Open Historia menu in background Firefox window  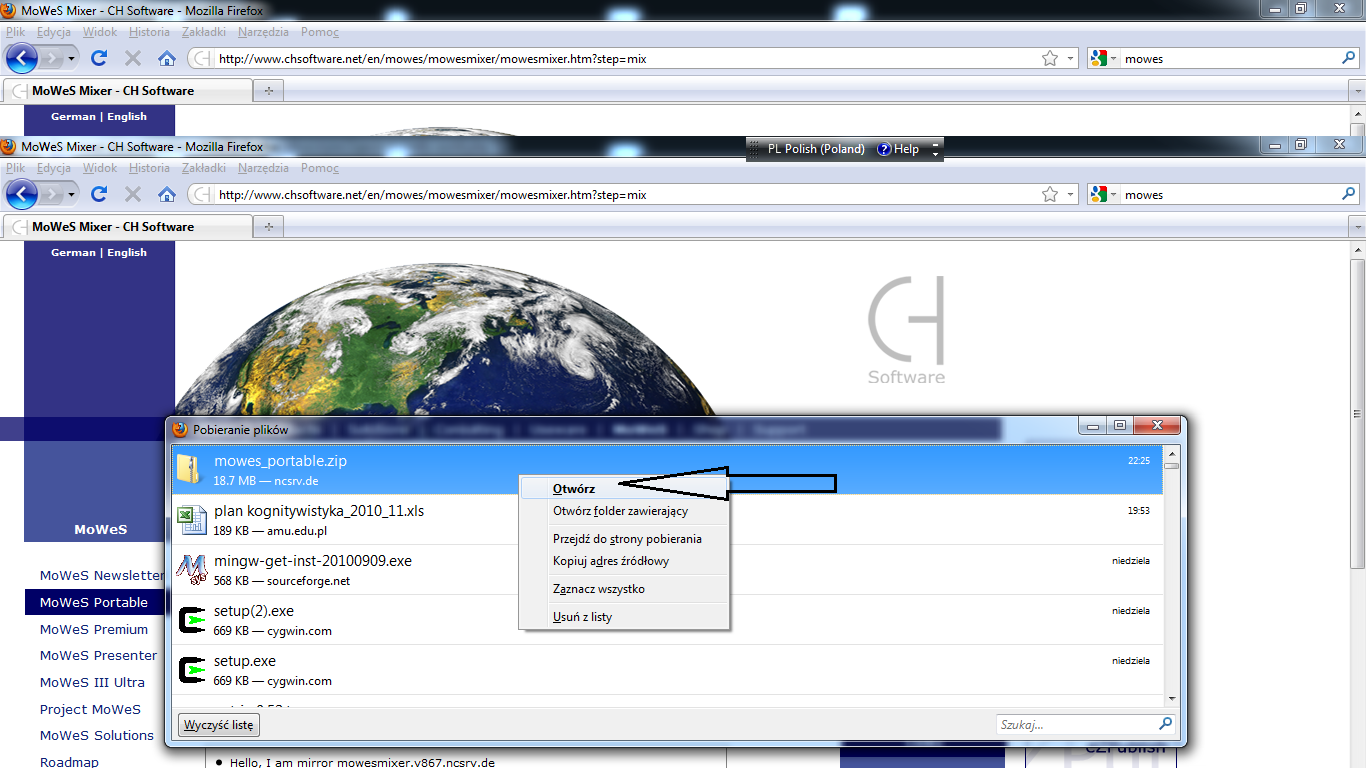(149, 32)
